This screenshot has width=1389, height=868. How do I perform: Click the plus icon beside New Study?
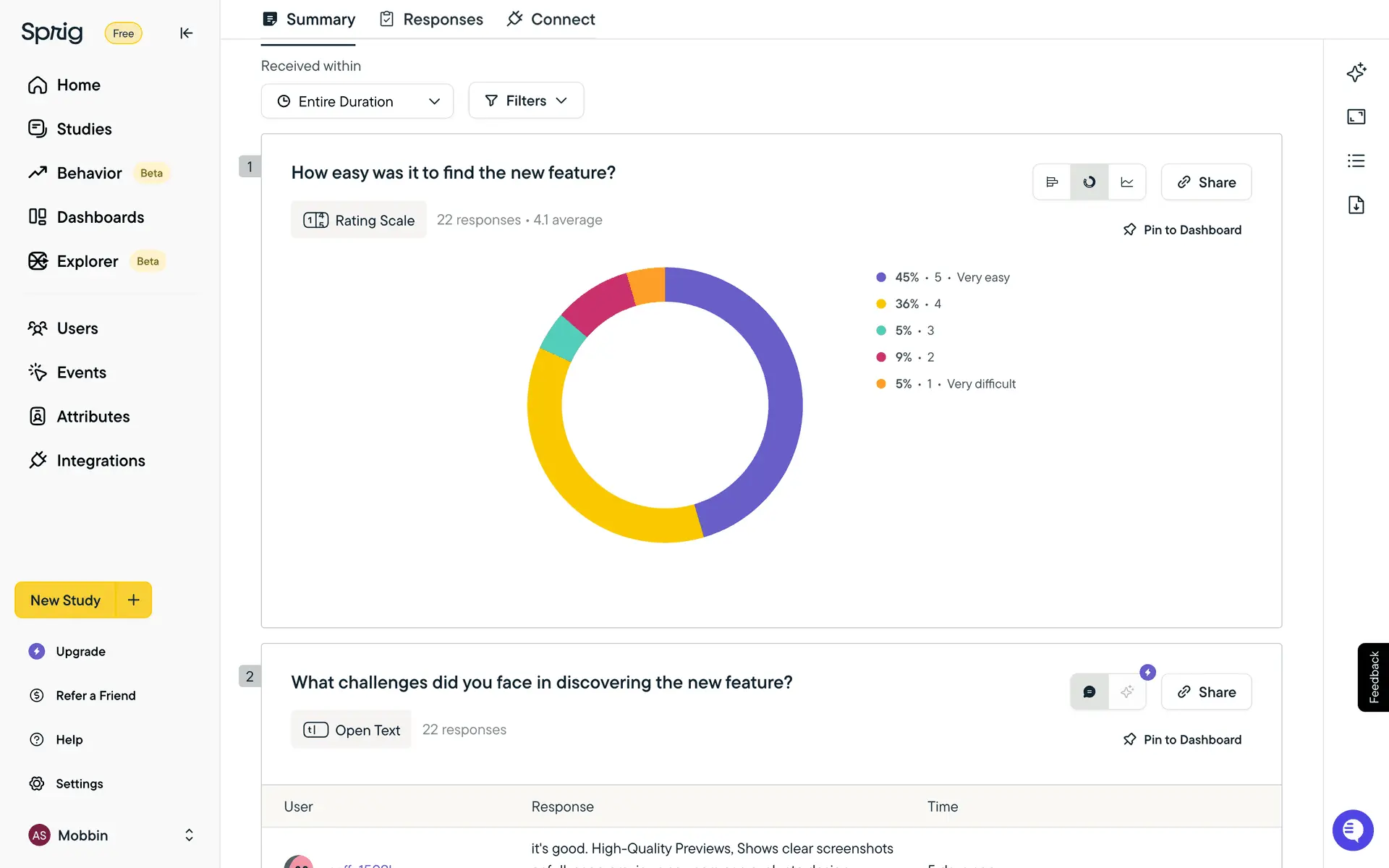pyautogui.click(x=133, y=600)
